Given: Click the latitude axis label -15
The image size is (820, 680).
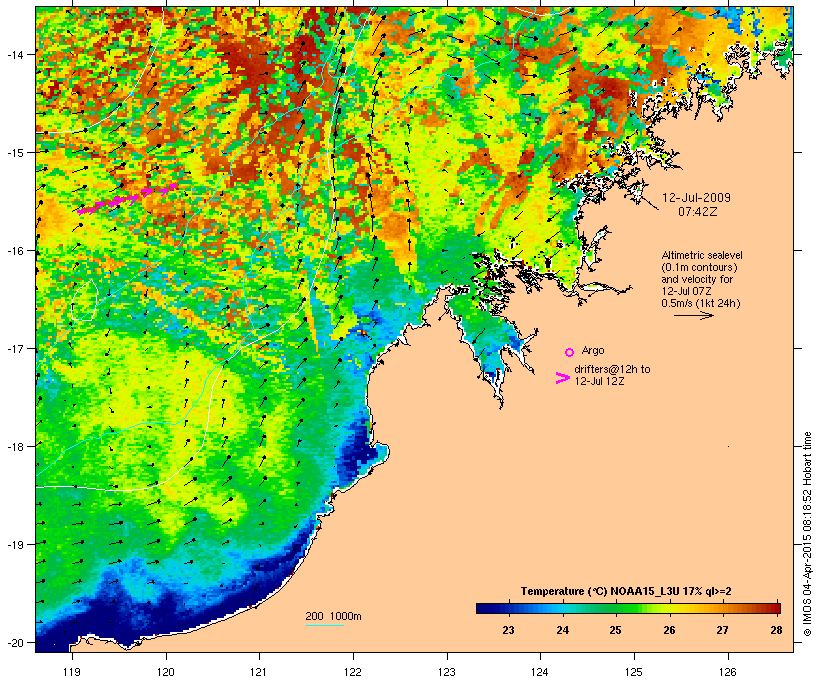Looking at the screenshot, I should pos(14,153).
